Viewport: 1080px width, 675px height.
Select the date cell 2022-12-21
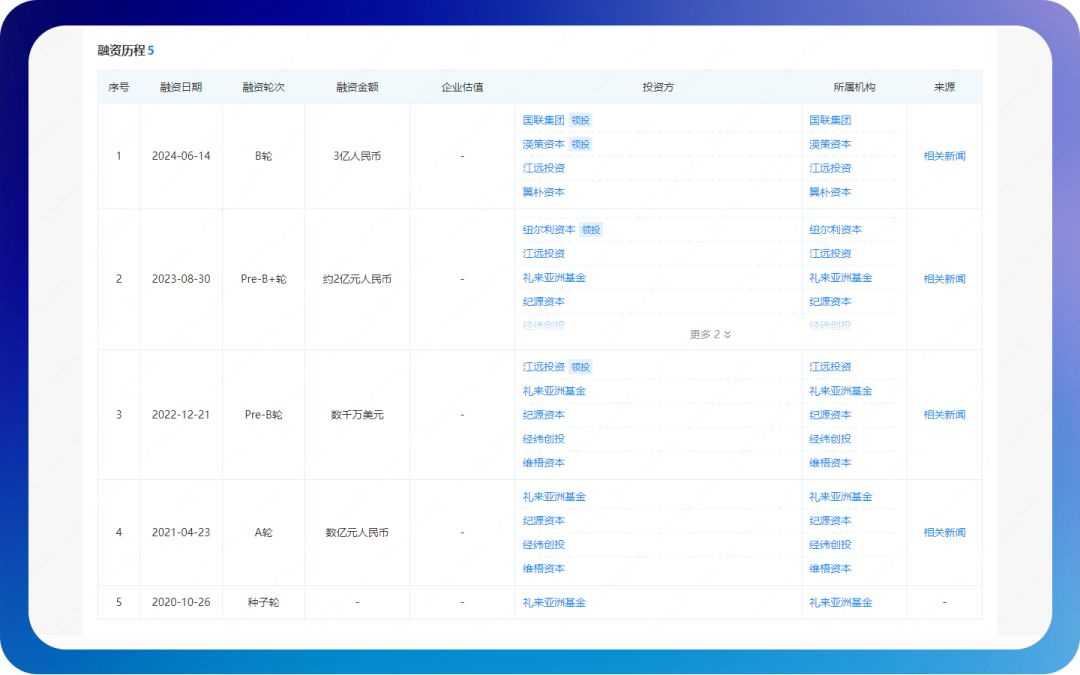point(181,415)
